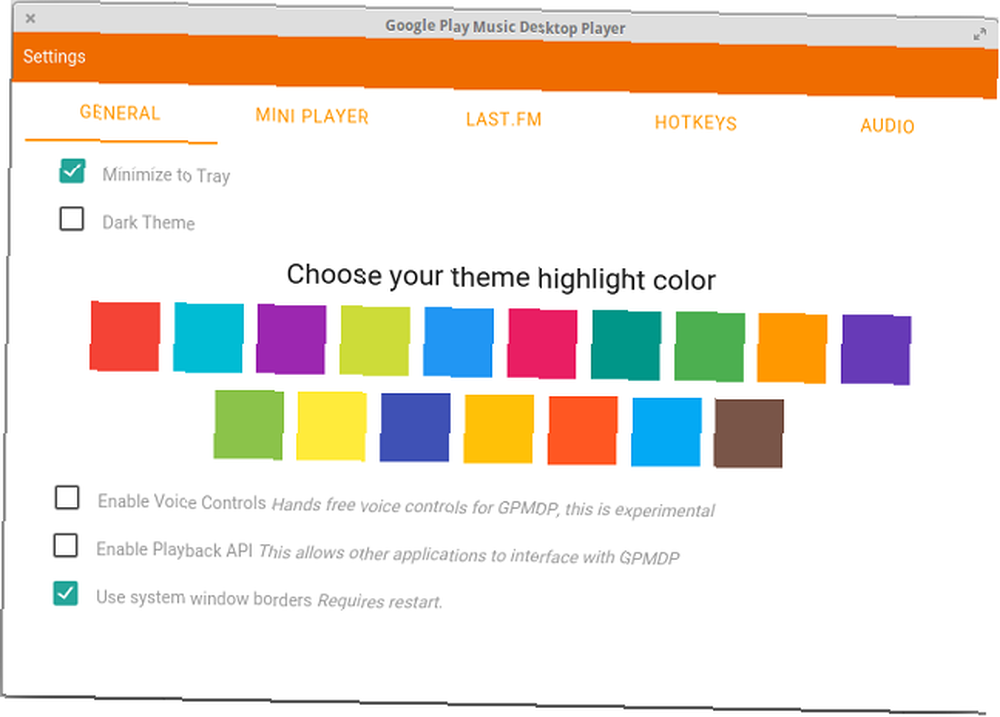Choose the brown highlight color swatch
The height and width of the screenshot is (717, 1000).
pos(749,434)
